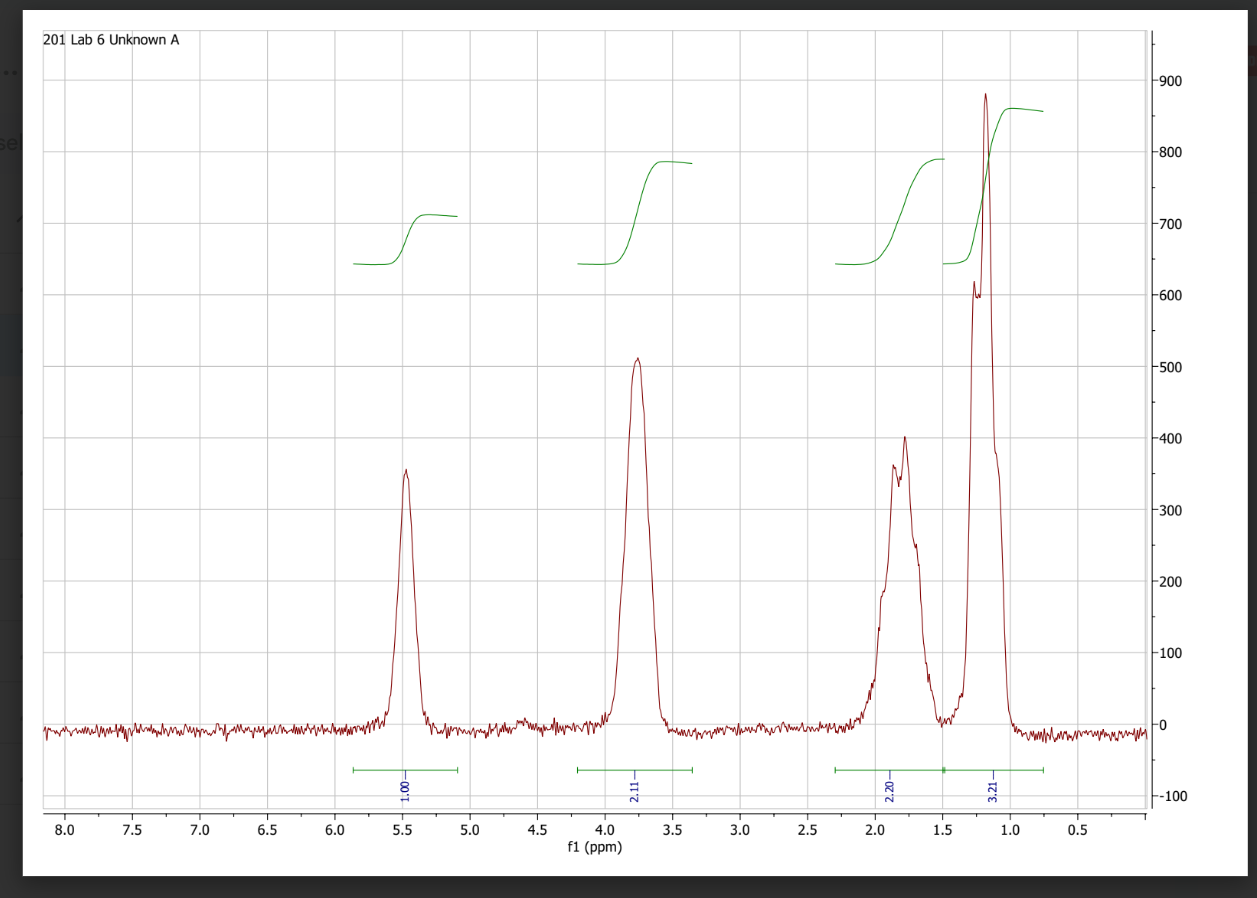Click the 8.0 ppm tick label

[64, 829]
